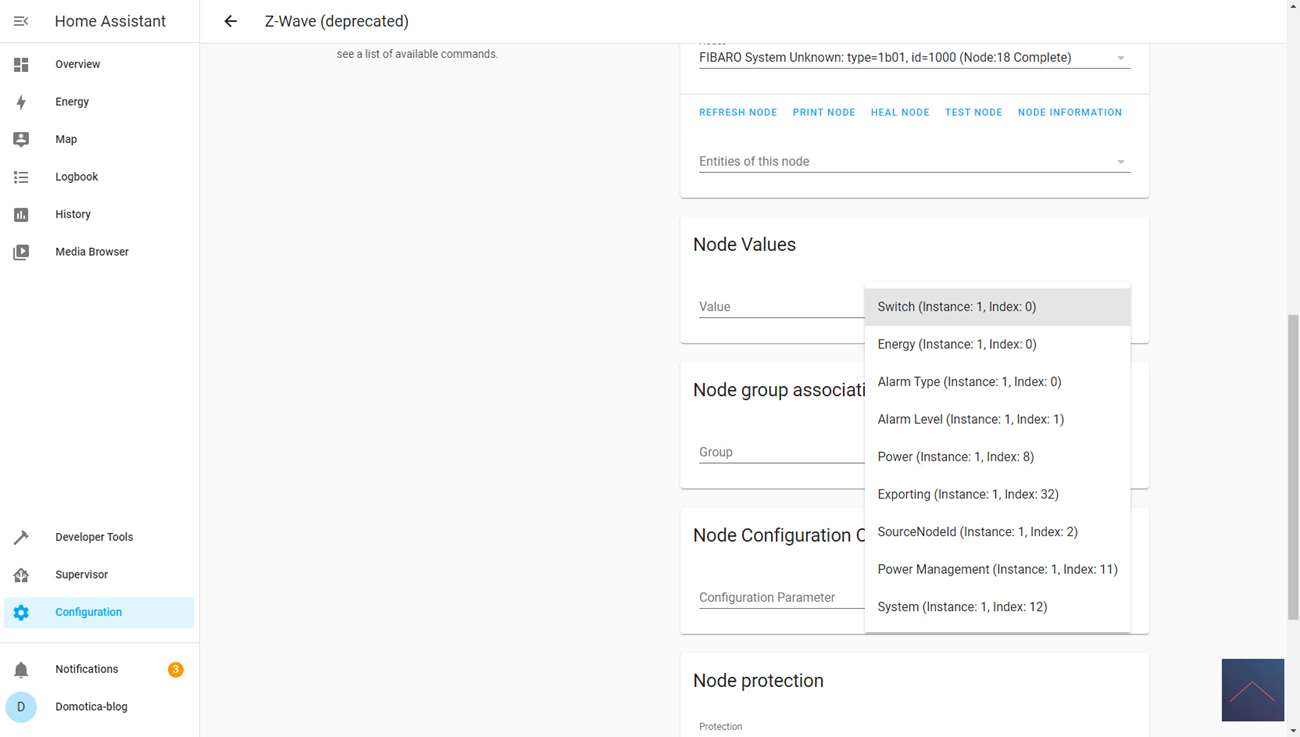
Task: Collapse the sidebar with hamburger menu icon
Action: point(21,21)
